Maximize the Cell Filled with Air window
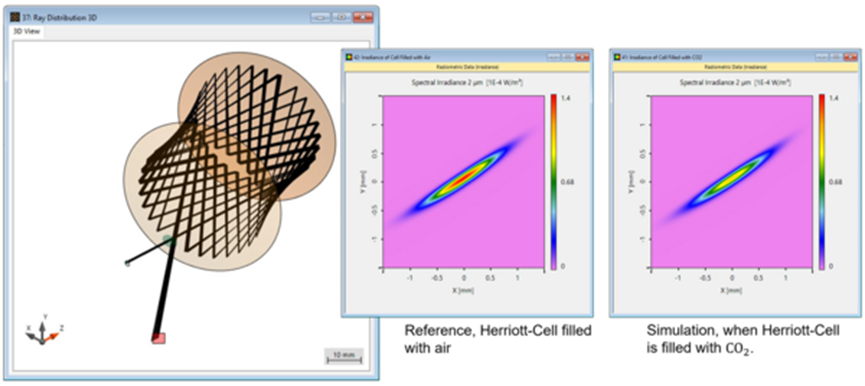The image size is (865, 386). [x=568, y=57]
